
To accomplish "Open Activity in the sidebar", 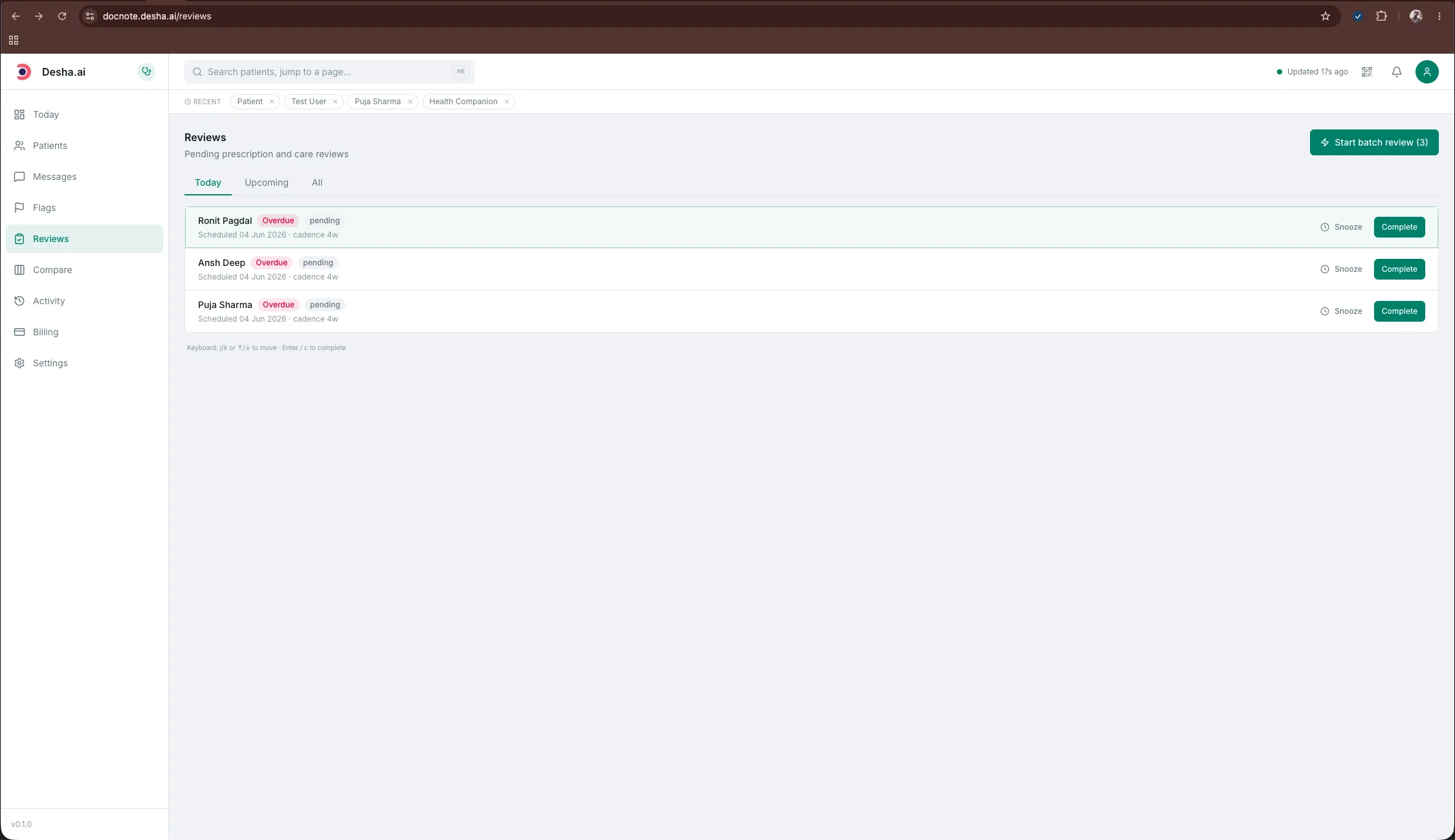I will click(84, 301).
